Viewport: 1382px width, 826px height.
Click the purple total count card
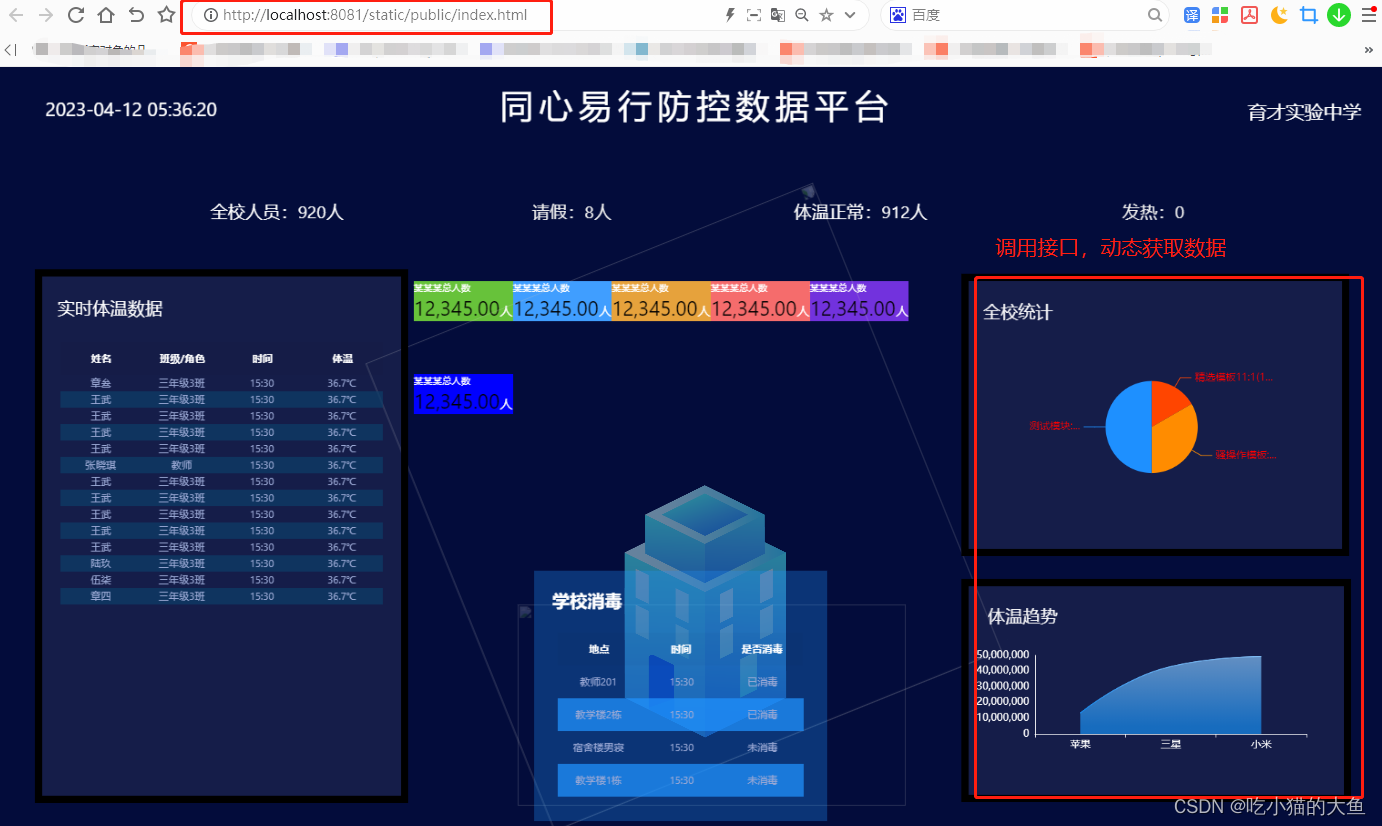pos(859,301)
